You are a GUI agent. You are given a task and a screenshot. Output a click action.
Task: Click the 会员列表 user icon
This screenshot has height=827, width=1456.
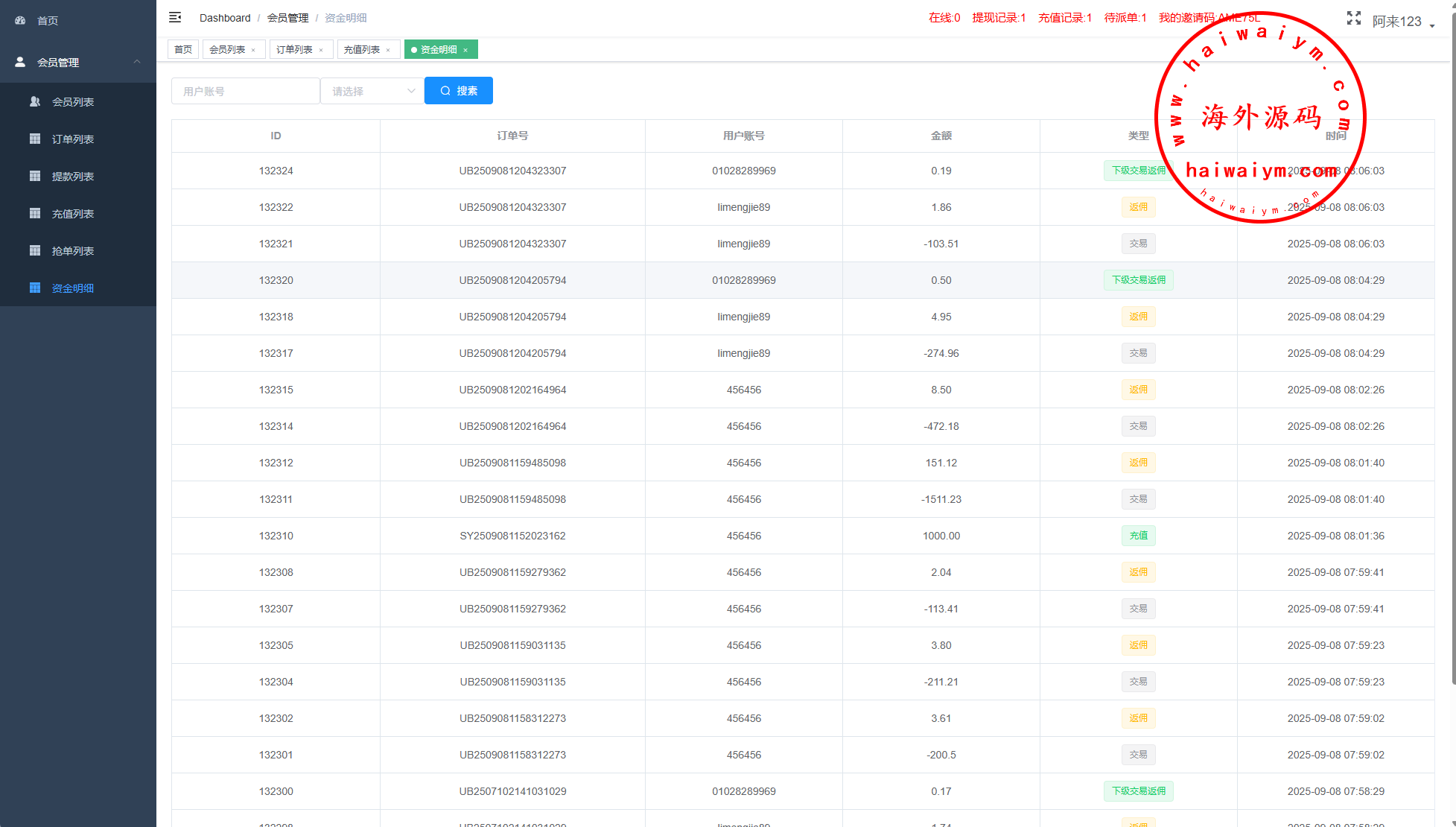(34, 101)
